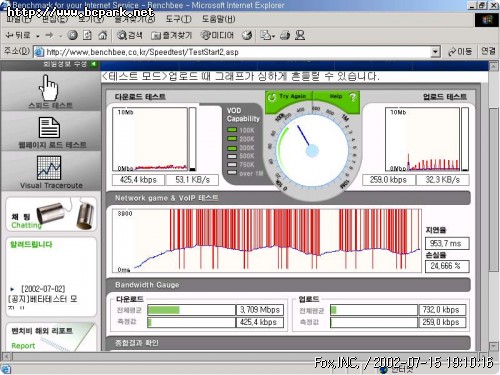Open the Visual Traceroute graph icon
The image size is (500, 375).
pos(49,168)
